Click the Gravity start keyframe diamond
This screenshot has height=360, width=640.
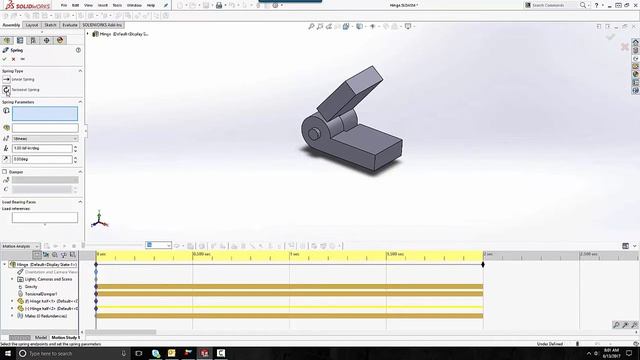(96, 287)
